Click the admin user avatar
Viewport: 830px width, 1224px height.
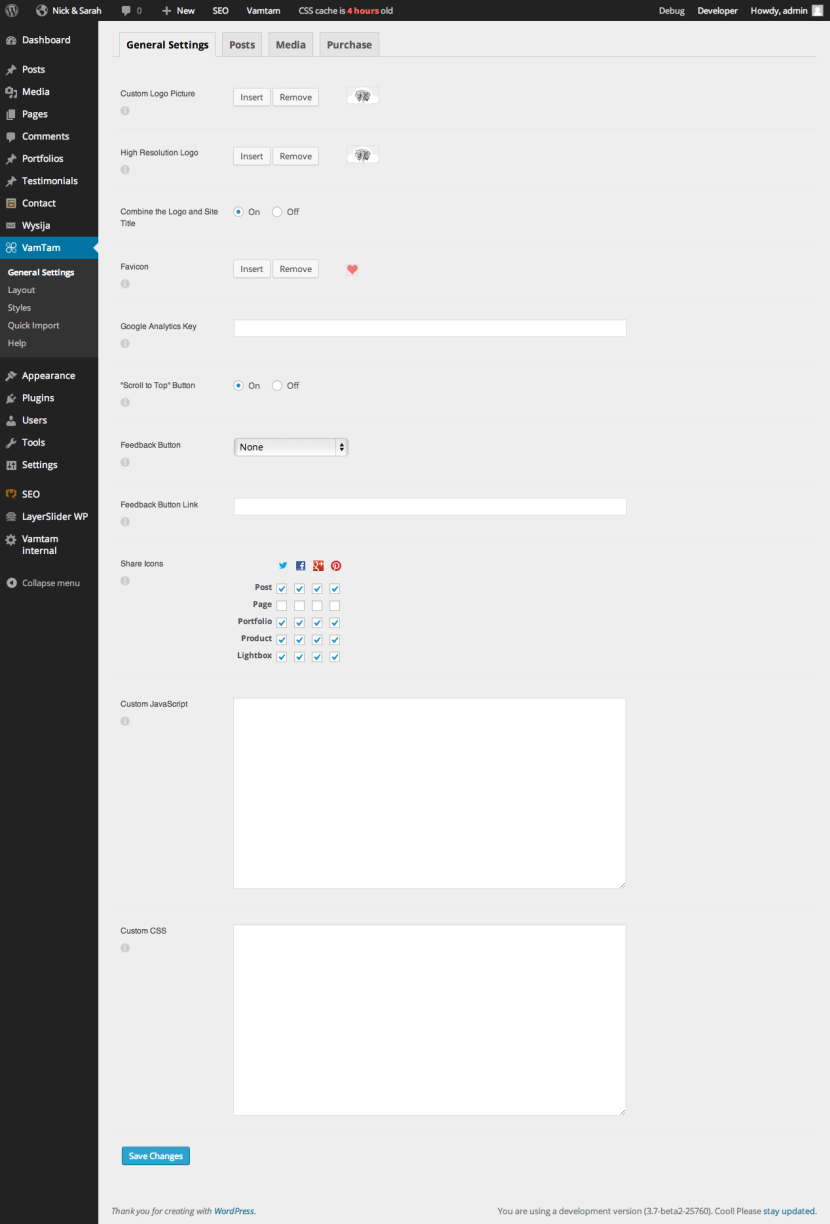click(817, 10)
